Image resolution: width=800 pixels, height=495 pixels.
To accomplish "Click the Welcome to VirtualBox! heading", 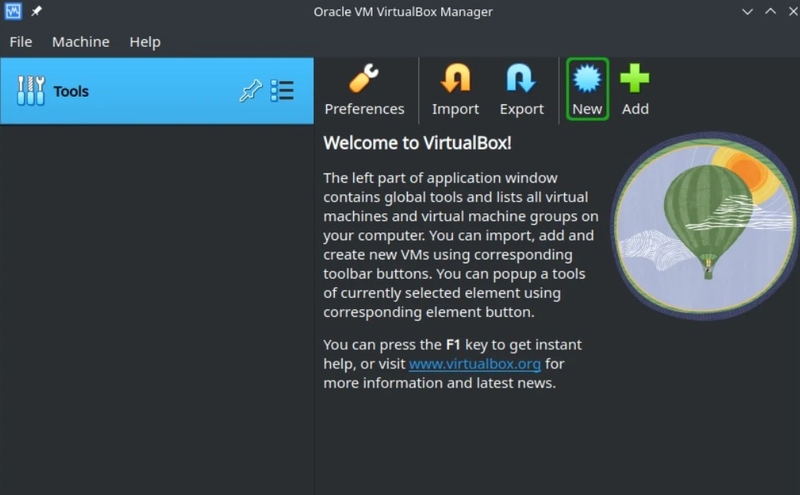I will tap(417, 143).
